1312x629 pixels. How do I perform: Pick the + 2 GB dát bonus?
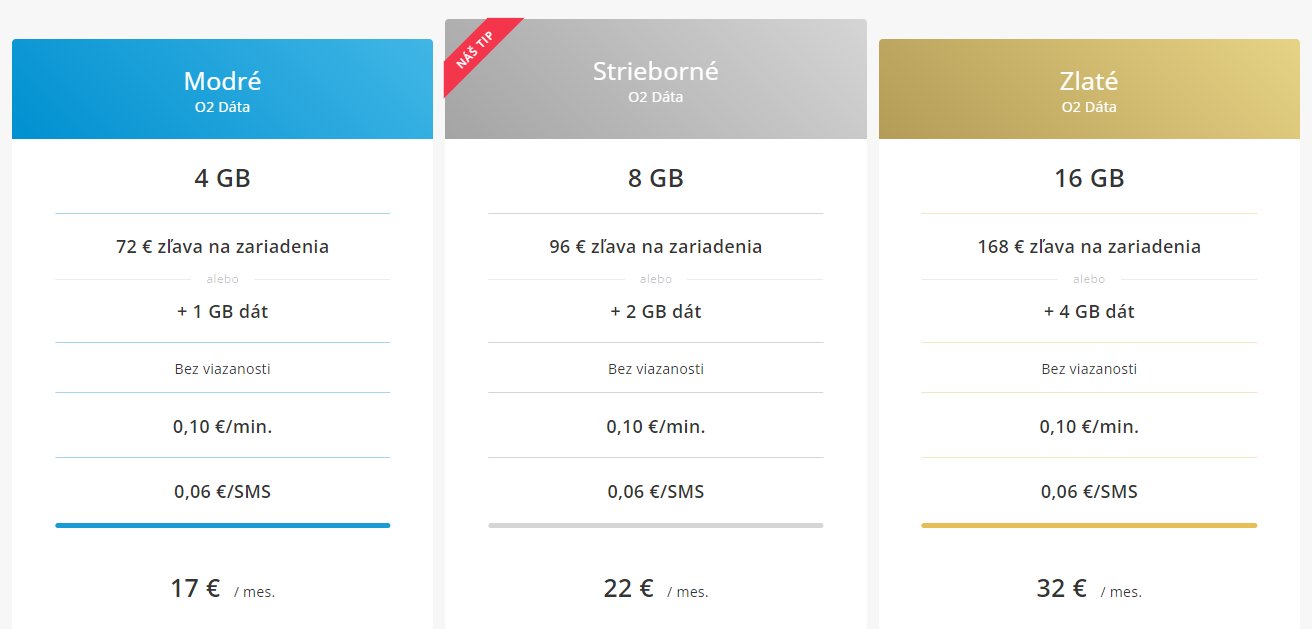tap(656, 311)
